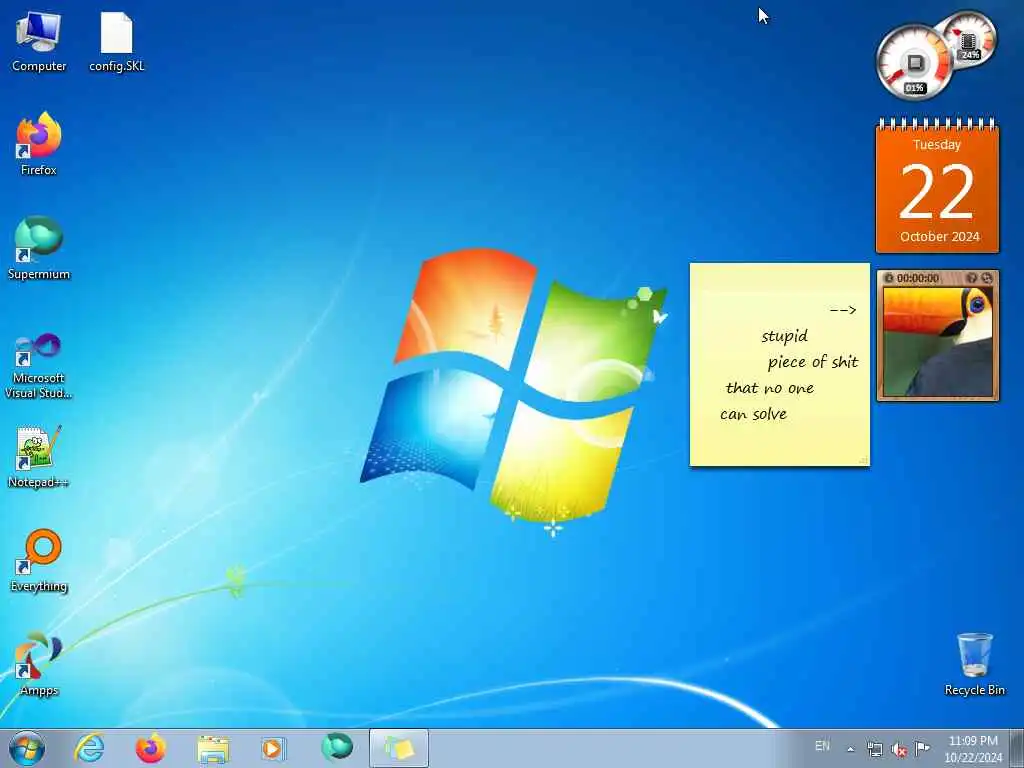
Task: Select the Microsoft Visual Studio shortcut
Action: coord(39,366)
